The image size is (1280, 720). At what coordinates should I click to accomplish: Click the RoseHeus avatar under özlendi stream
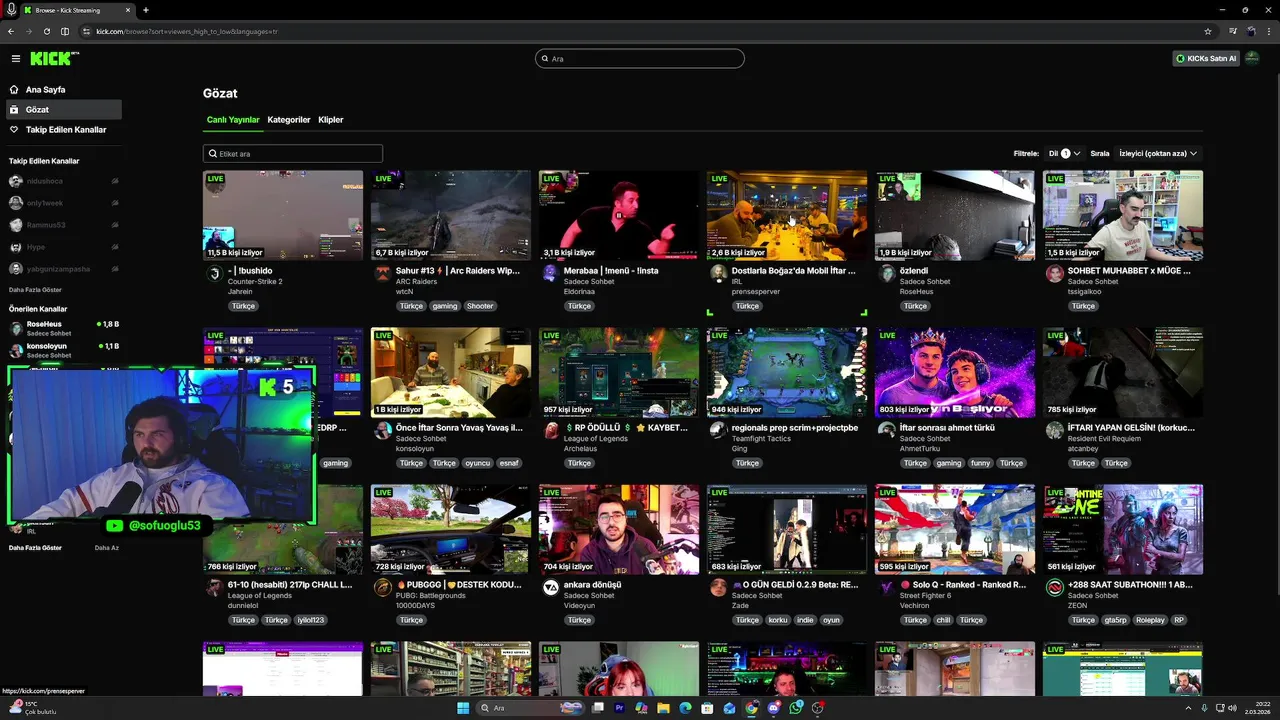(886, 274)
